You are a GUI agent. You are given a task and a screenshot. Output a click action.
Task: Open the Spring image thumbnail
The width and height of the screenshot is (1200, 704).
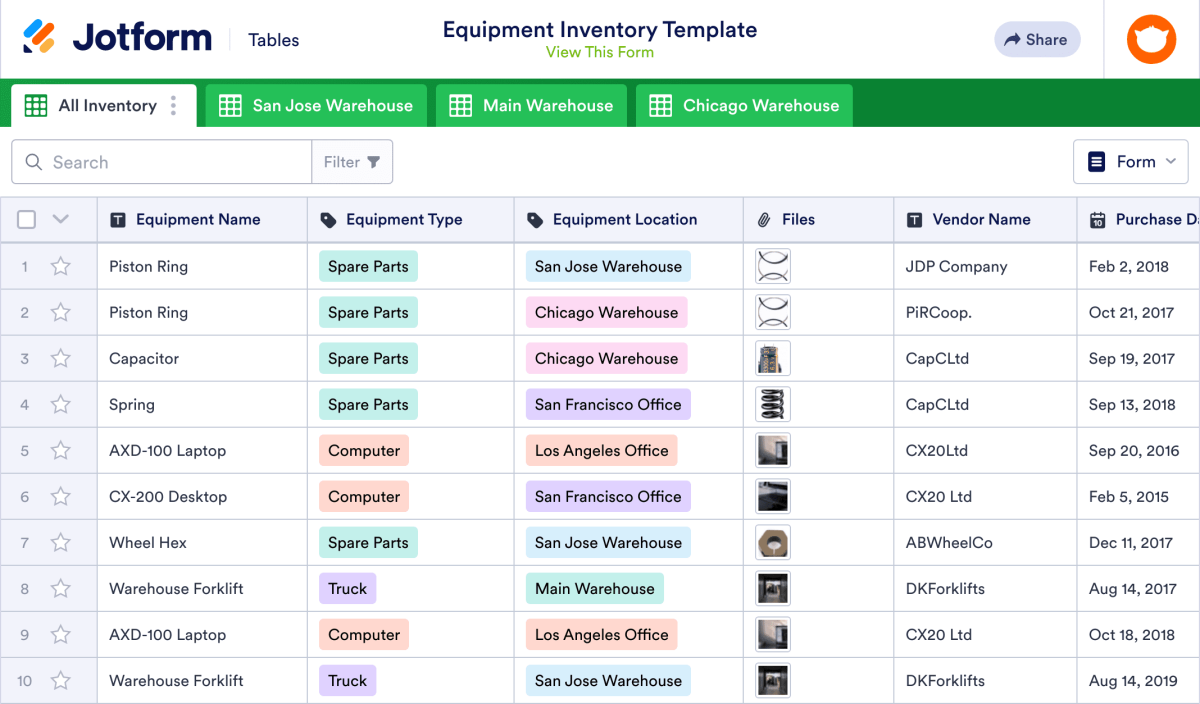(772, 404)
